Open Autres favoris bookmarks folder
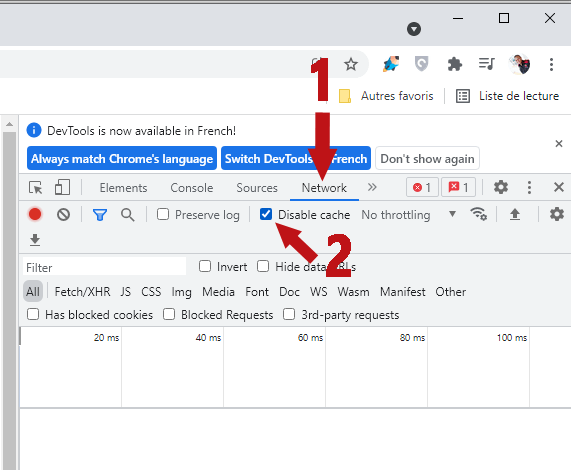This screenshot has height=470, width=571. coord(386,96)
